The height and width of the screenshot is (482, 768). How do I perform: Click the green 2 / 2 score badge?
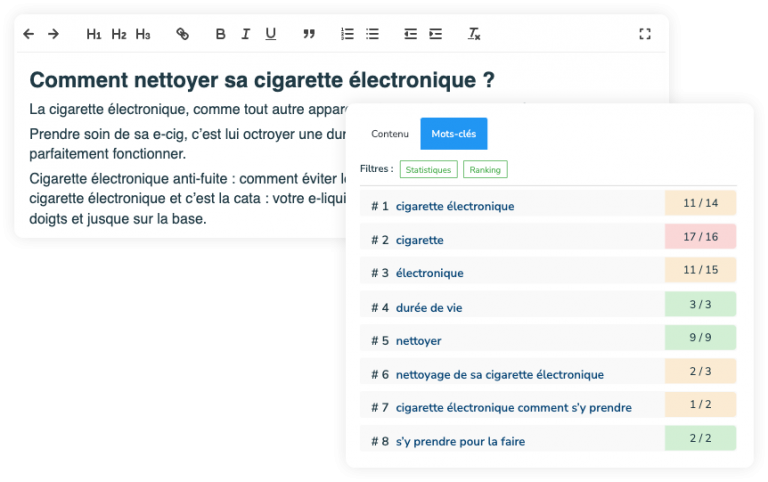[x=700, y=438]
